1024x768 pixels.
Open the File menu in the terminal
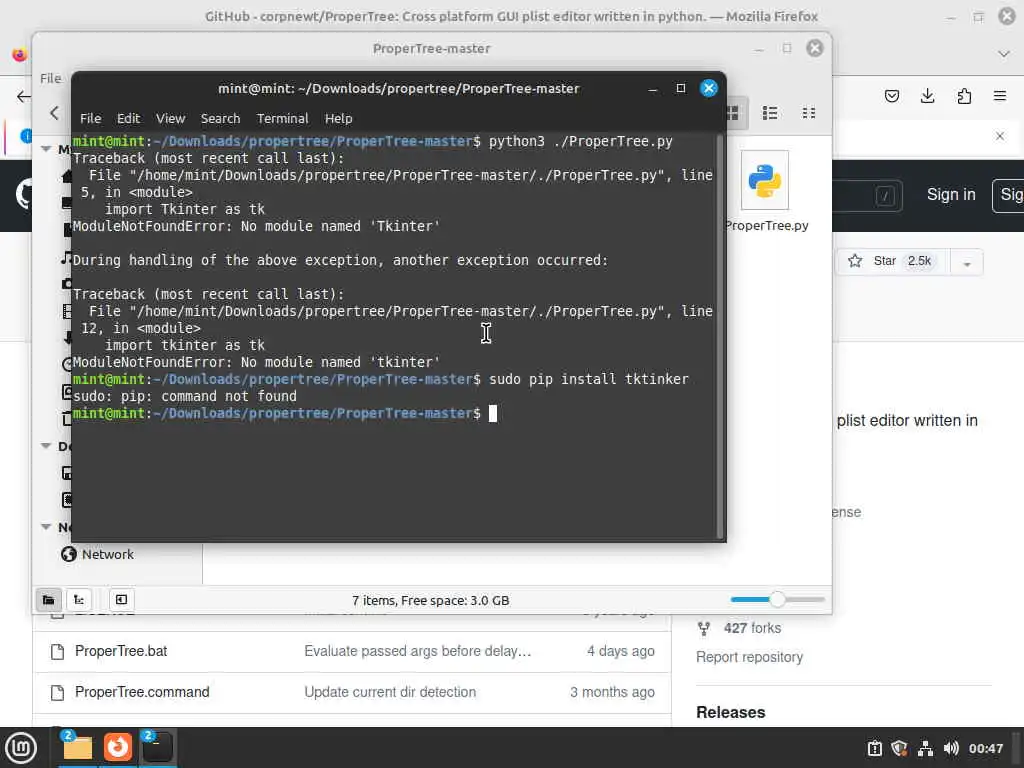(90, 118)
